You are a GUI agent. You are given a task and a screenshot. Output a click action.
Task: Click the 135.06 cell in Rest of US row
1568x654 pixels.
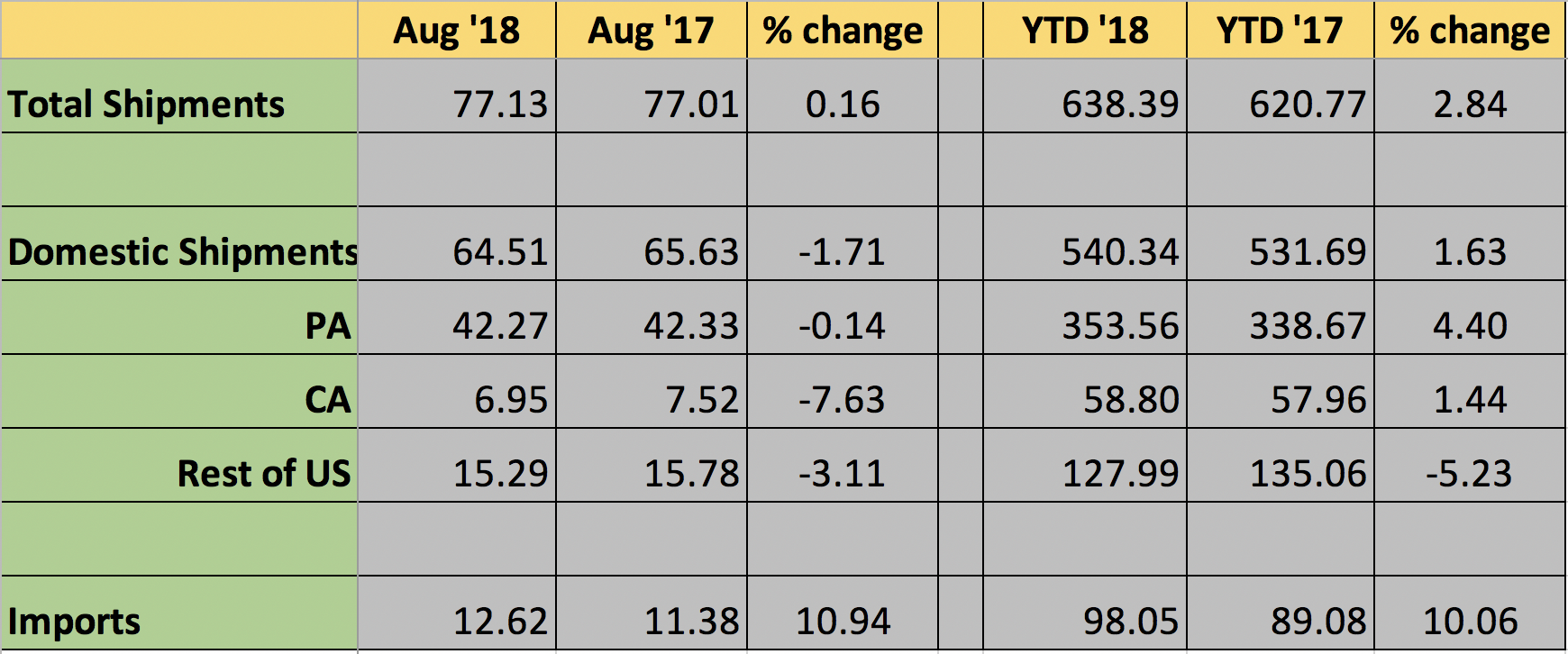tap(1308, 473)
